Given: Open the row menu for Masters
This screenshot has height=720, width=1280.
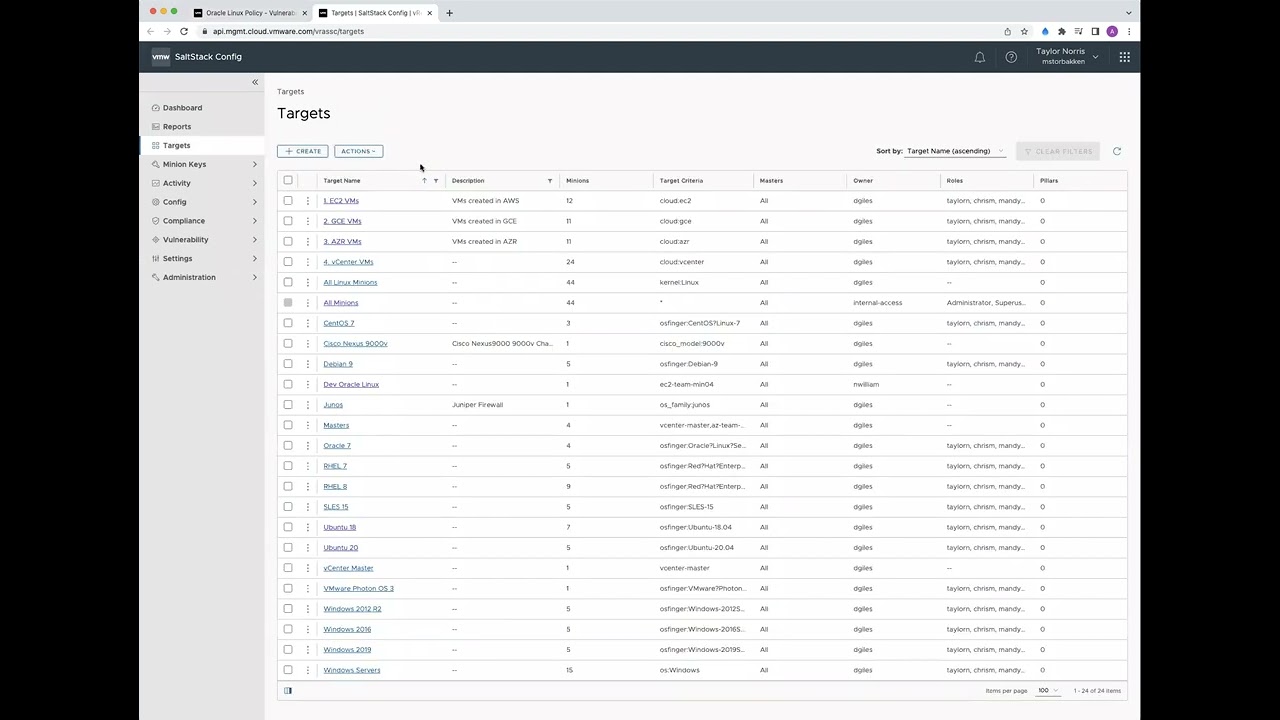Looking at the screenshot, I should (x=308, y=425).
